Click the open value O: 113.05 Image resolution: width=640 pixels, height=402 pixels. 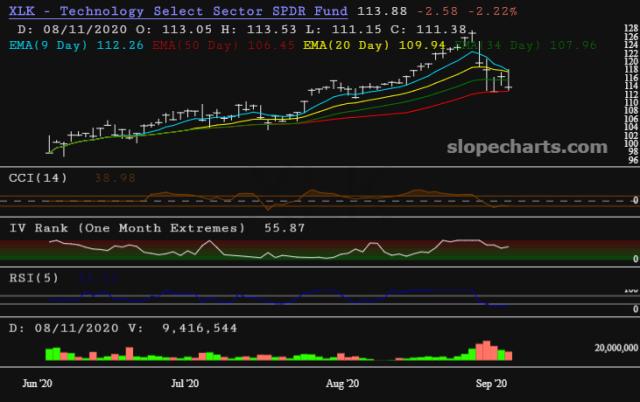tap(174, 29)
